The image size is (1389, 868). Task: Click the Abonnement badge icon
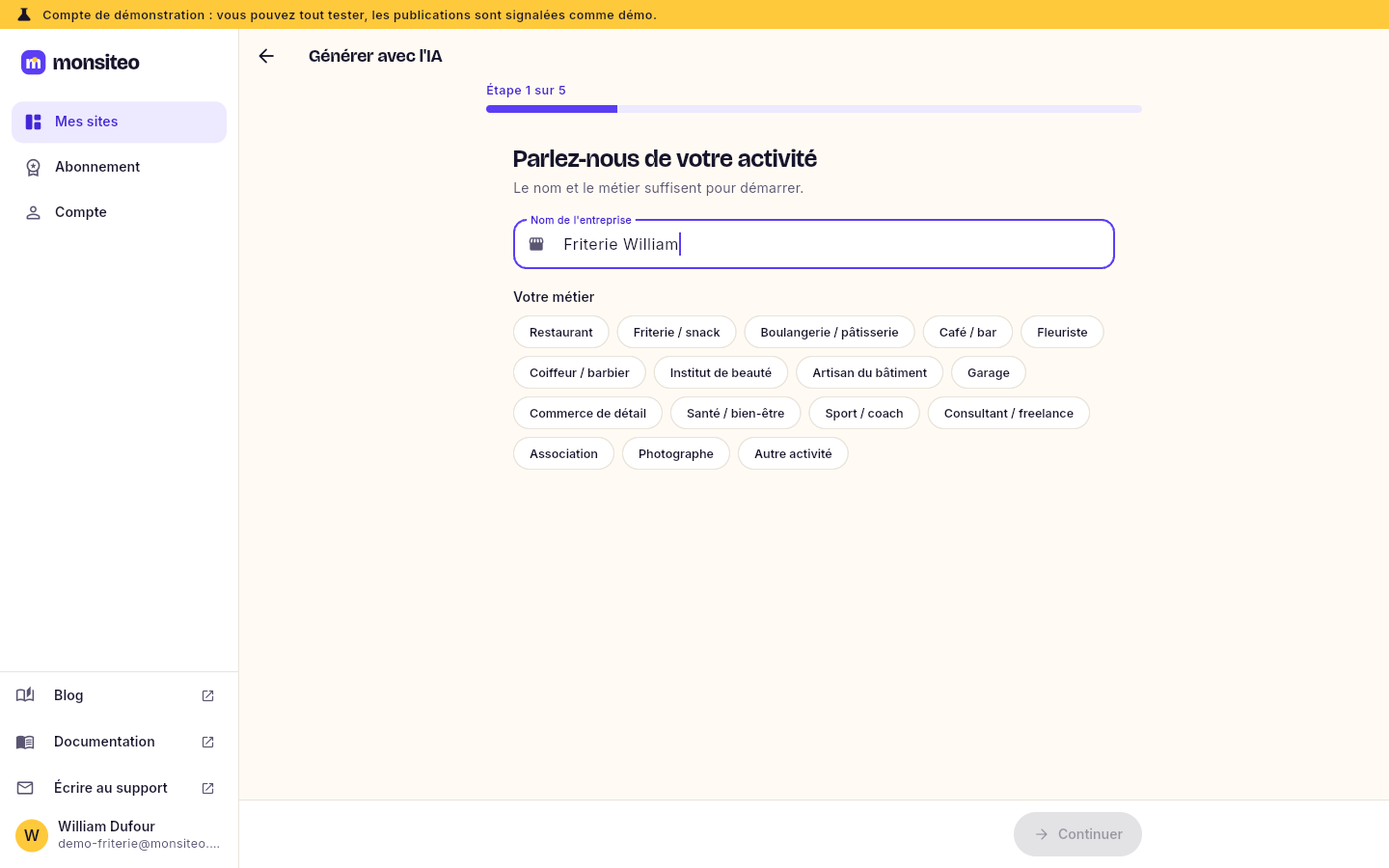33,168
